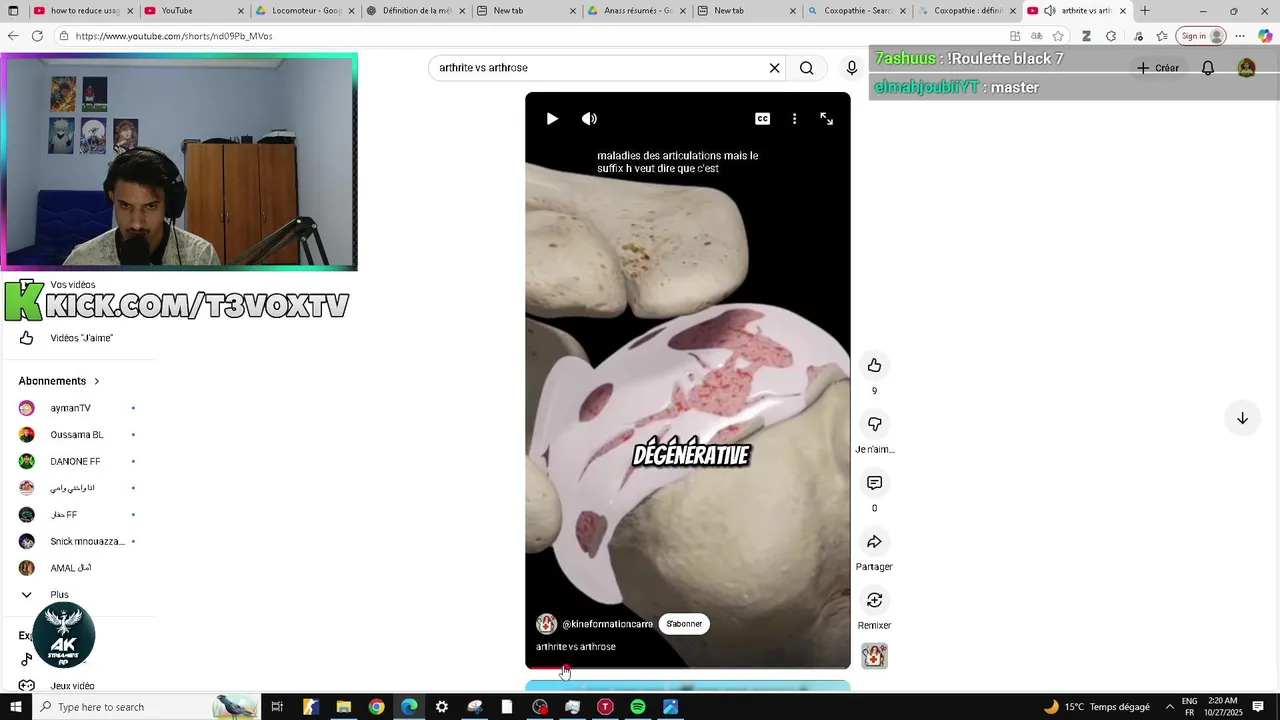1280x720 pixels.
Task: Open browser Sign in profile button
Action: click(1201, 36)
